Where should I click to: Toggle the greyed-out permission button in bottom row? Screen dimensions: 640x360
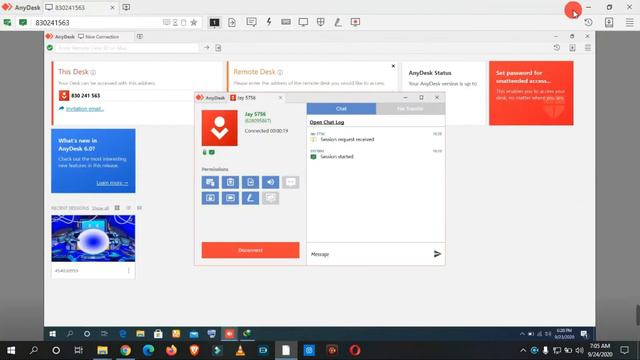270,198
